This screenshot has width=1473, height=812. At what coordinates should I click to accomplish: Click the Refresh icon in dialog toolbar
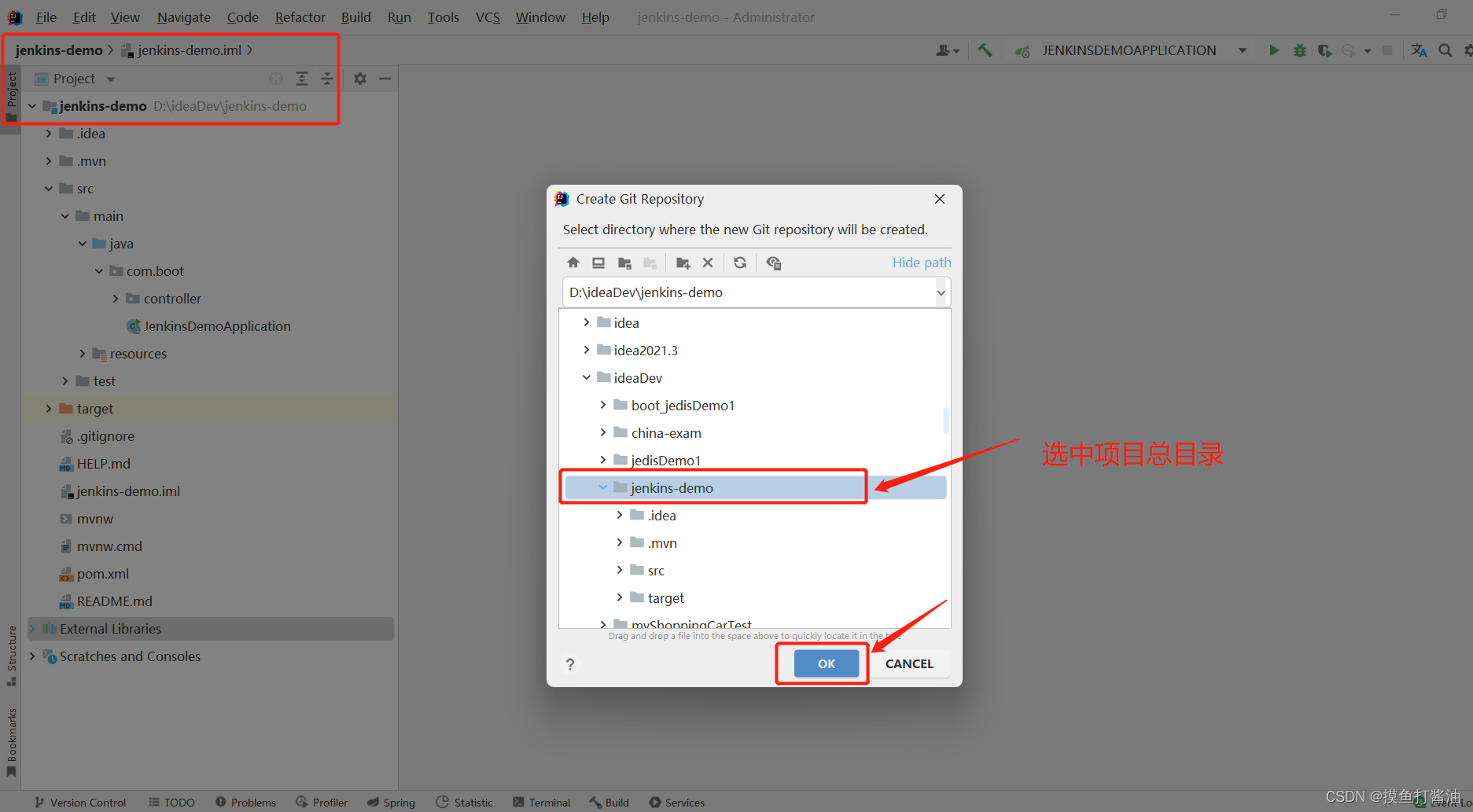pos(740,263)
